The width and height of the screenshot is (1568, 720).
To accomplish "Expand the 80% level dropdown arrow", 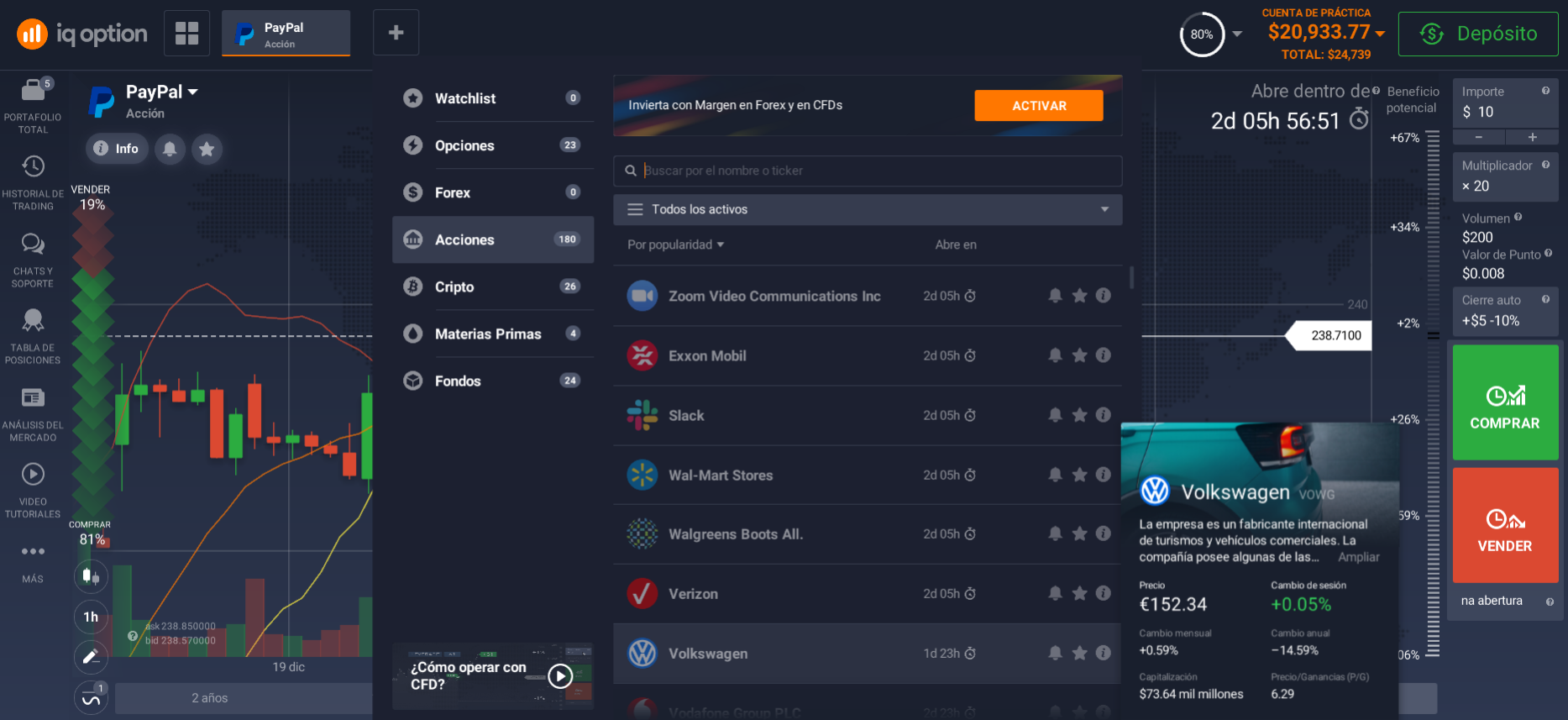I will click(1237, 34).
